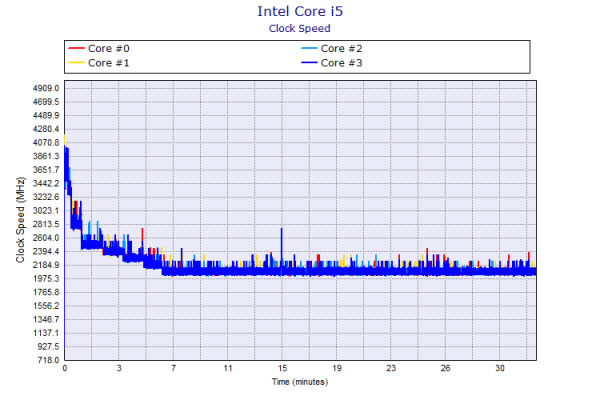600x400 pixels.
Task: Click the 1765.8 y-axis value
Action: (x=46, y=292)
